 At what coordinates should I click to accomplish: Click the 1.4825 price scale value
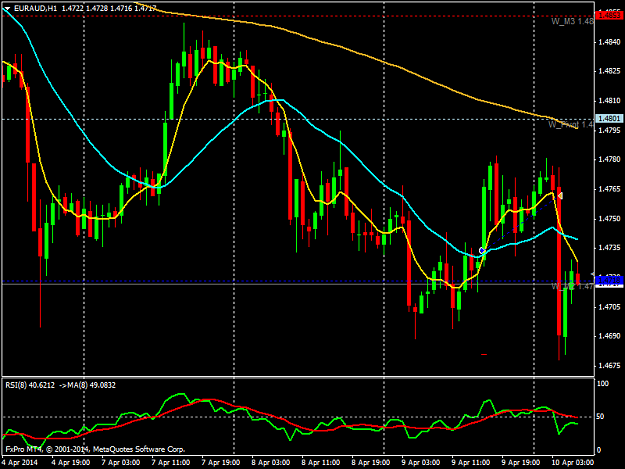(x=609, y=71)
